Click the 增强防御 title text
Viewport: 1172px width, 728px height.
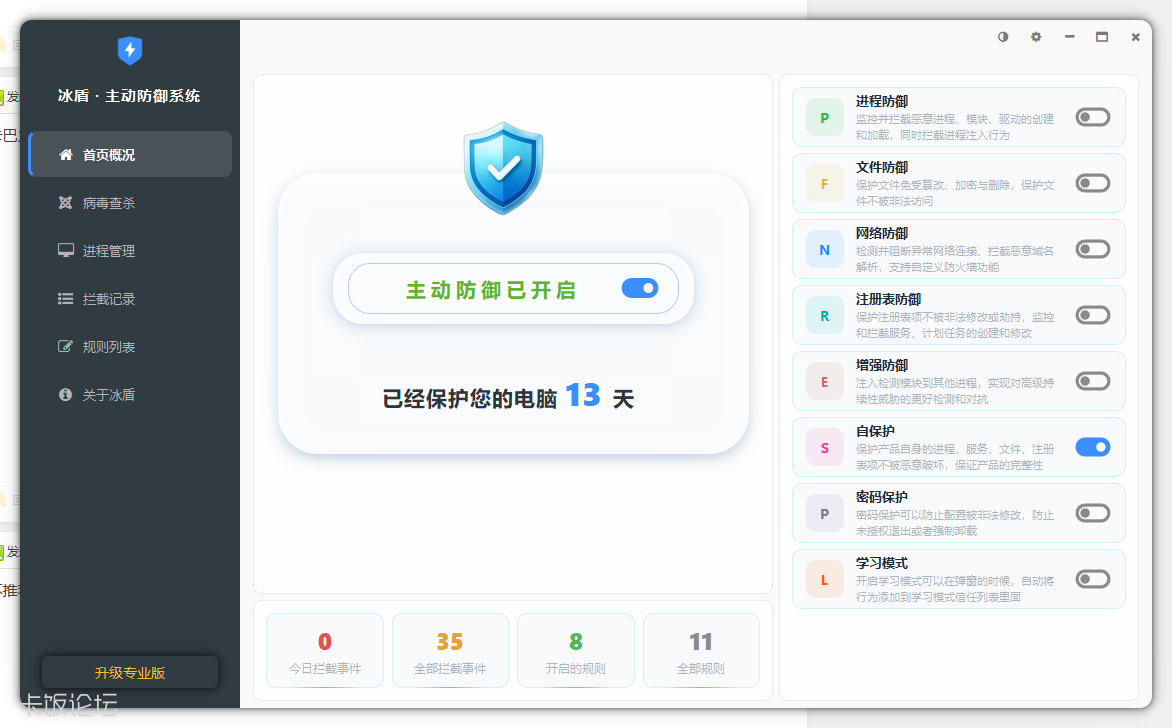coord(882,365)
